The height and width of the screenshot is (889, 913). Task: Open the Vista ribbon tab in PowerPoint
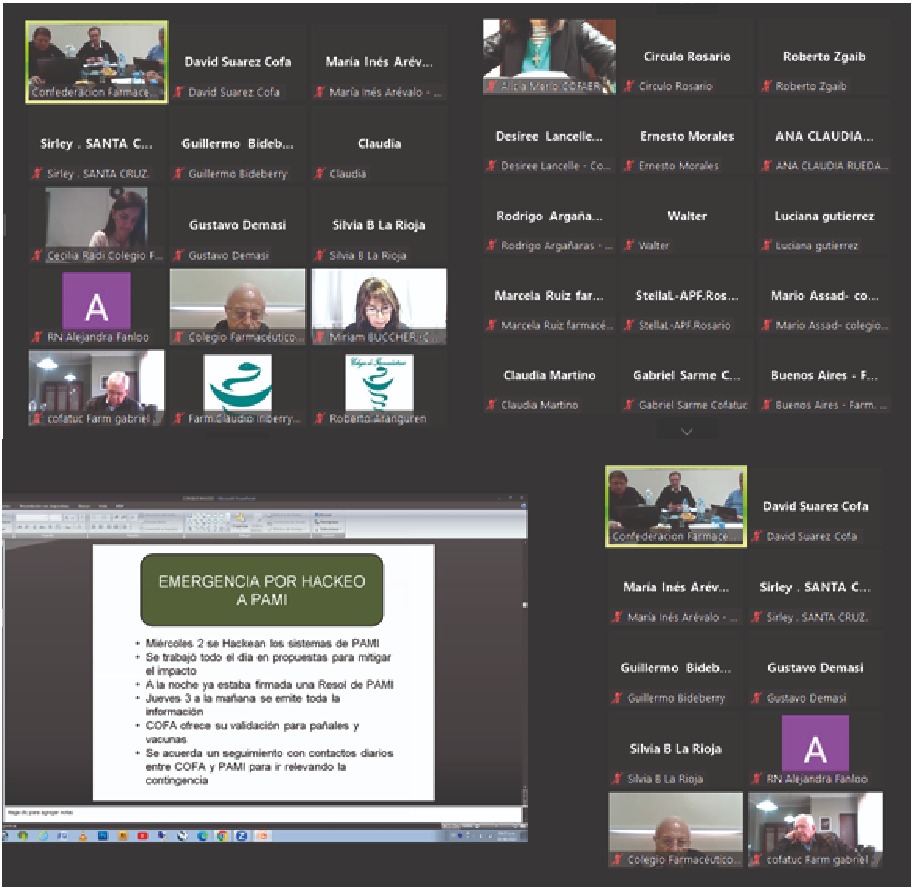(x=103, y=506)
